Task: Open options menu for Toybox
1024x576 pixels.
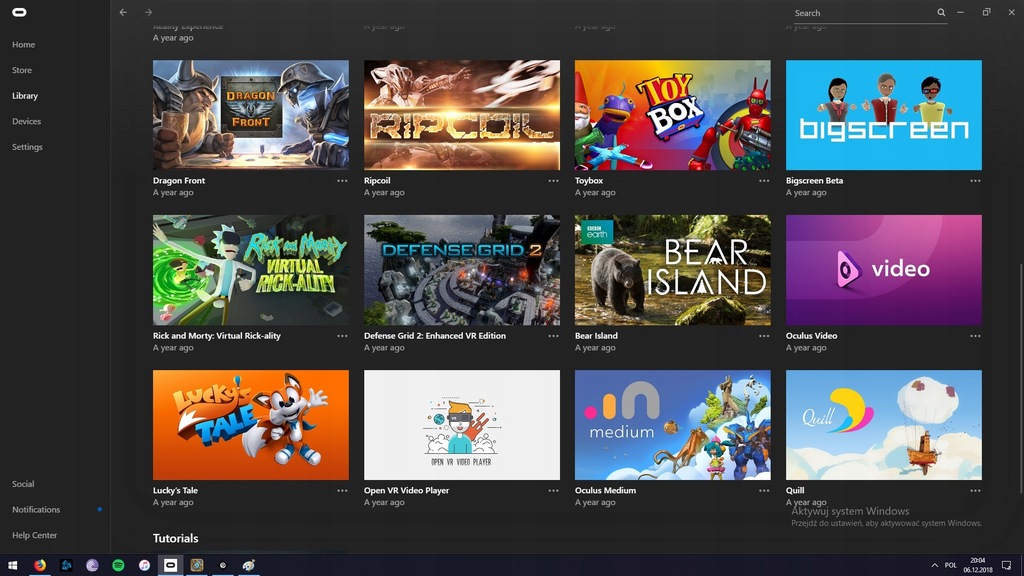Action: click(x=764, y=181)
